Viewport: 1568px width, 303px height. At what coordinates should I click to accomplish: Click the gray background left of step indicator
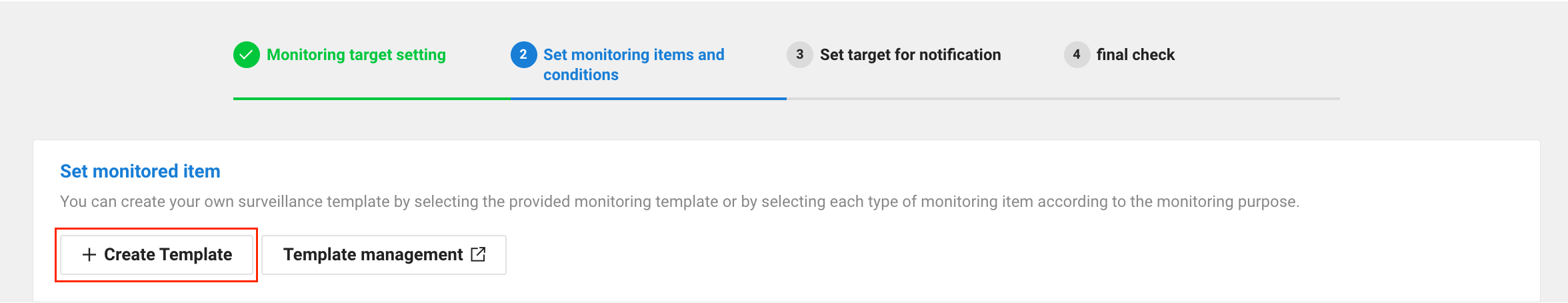[113, 60]
